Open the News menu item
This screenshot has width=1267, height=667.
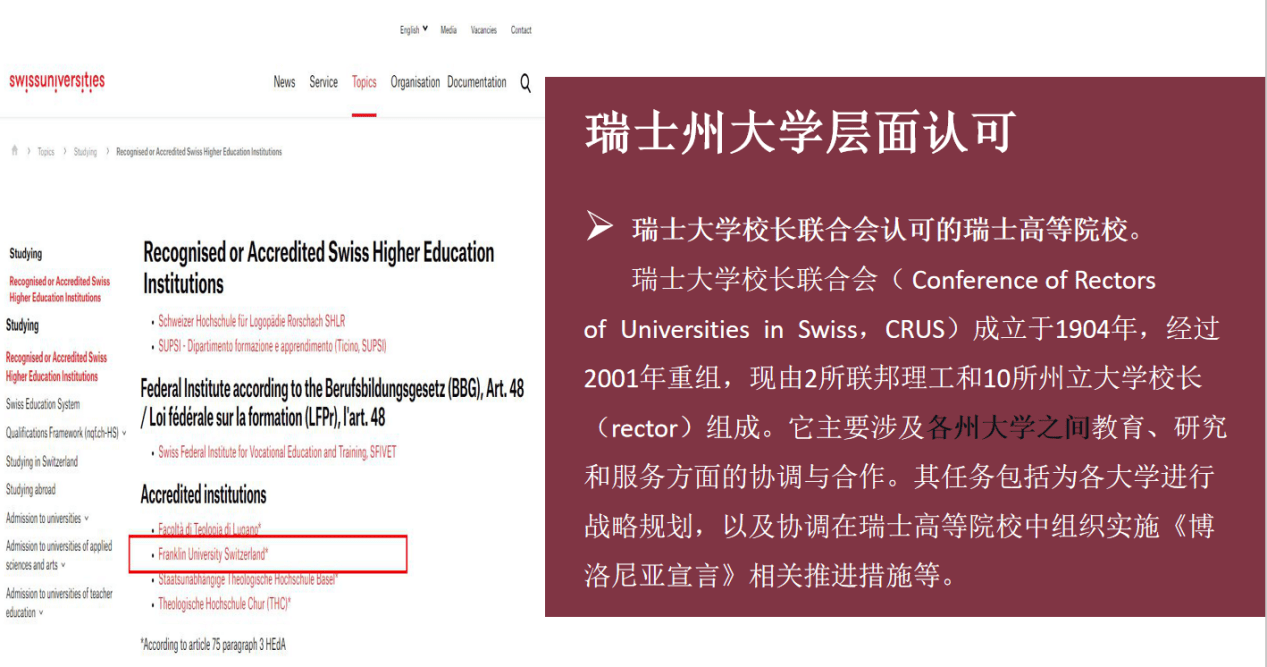[284, 83]
